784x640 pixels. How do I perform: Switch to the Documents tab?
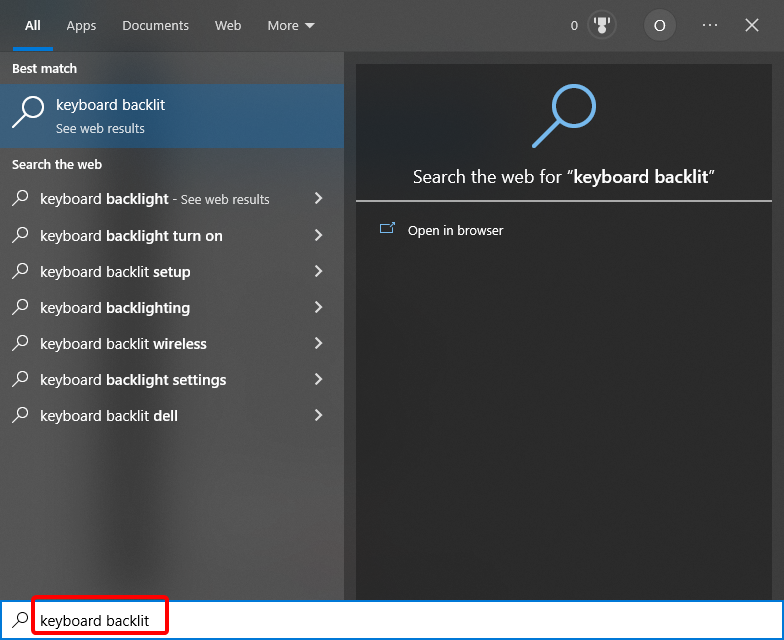click(x=155, y=25)
